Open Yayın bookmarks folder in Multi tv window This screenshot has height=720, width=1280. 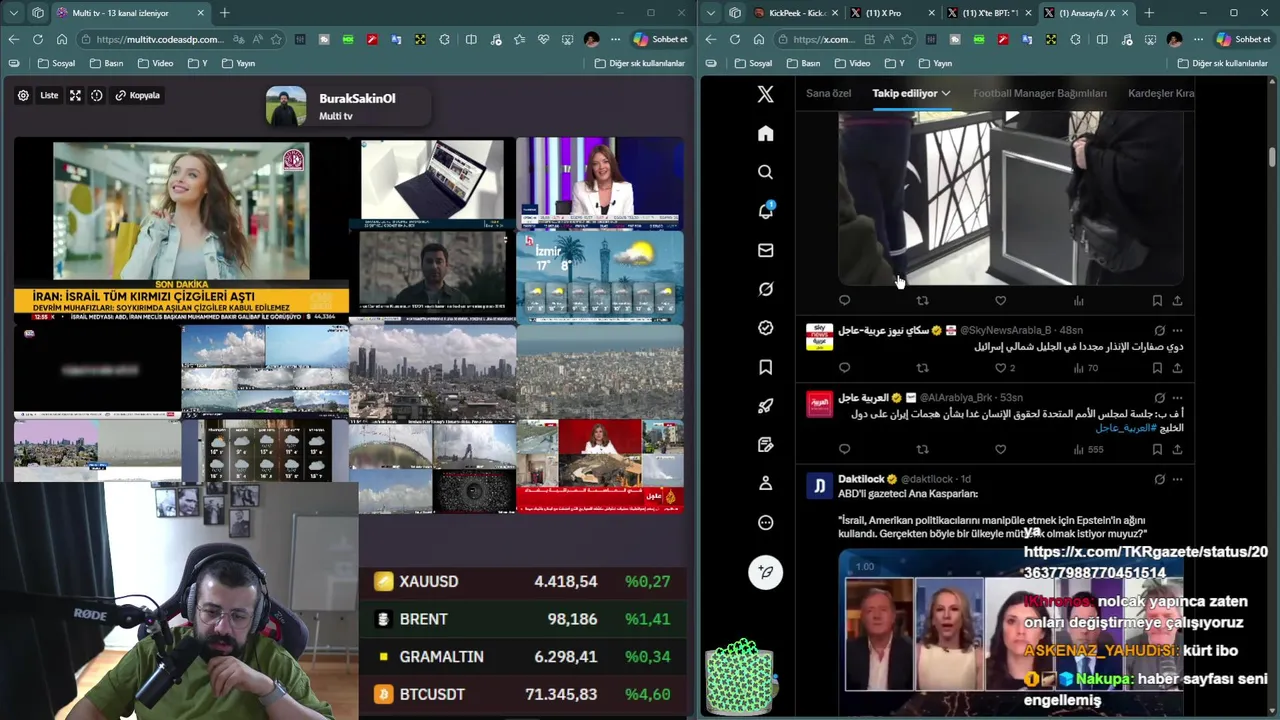(x=238, y=63)
